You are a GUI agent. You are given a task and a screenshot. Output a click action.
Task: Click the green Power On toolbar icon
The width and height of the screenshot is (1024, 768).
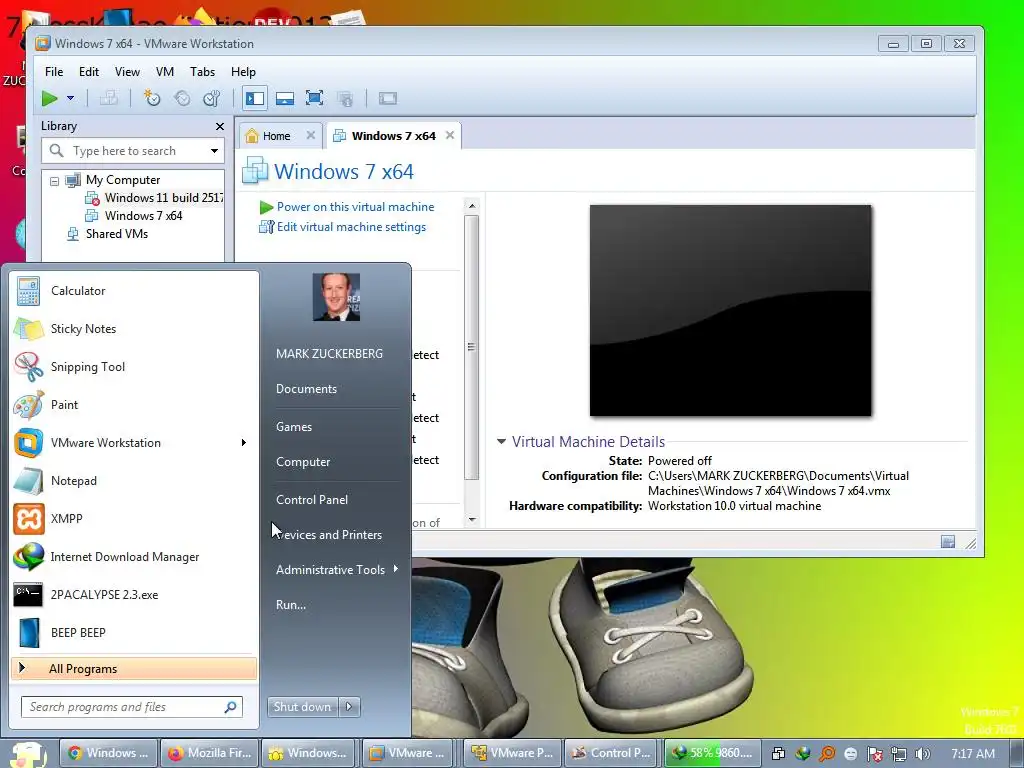pyautogui.click(x=49, y=99)
